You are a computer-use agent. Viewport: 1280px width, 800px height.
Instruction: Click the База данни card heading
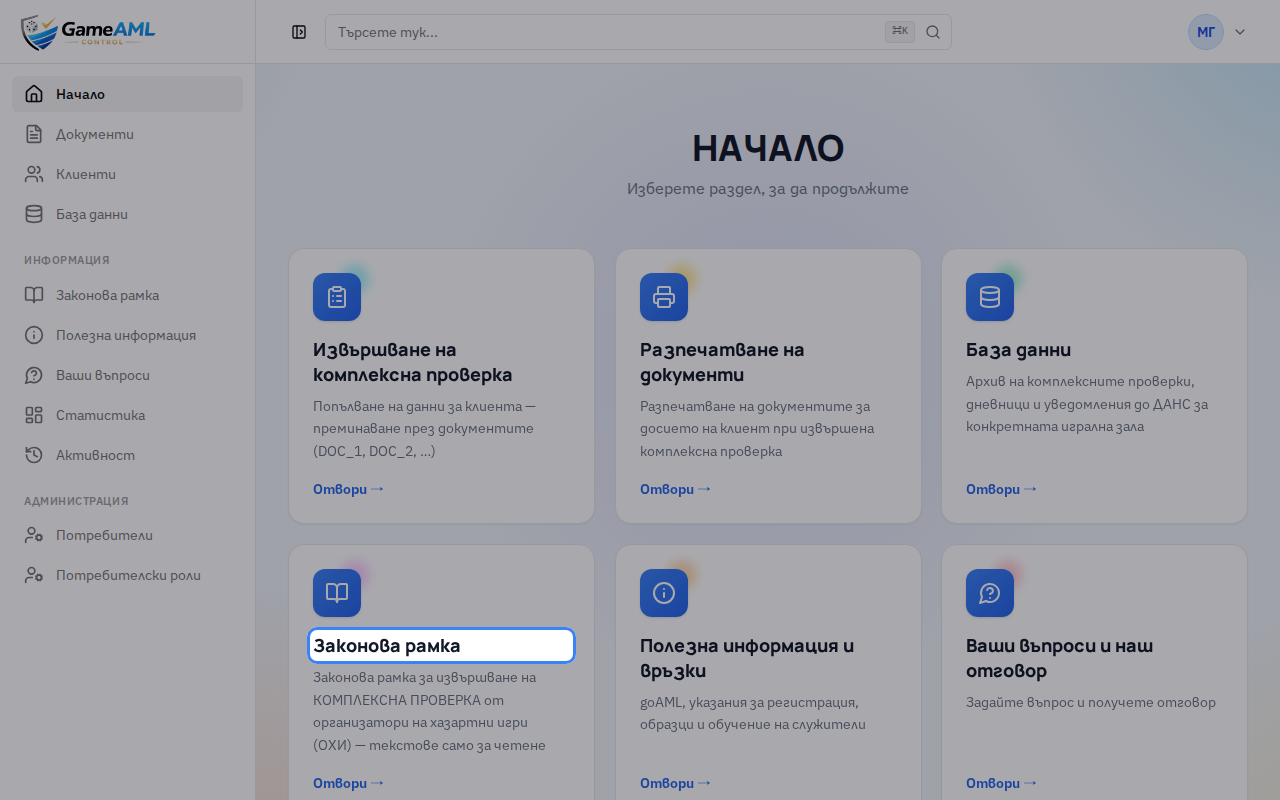pyautogui.click(x=1018, y=350)
